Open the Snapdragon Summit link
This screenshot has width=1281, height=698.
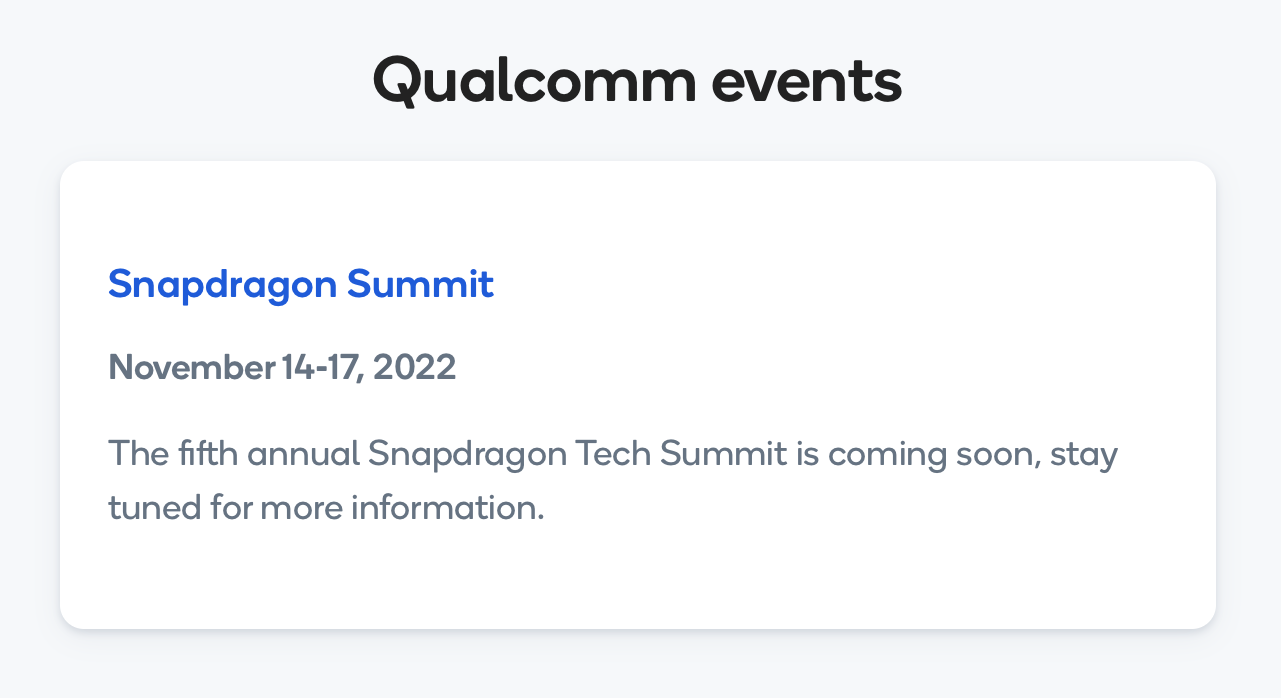click(x=301, y=285)
